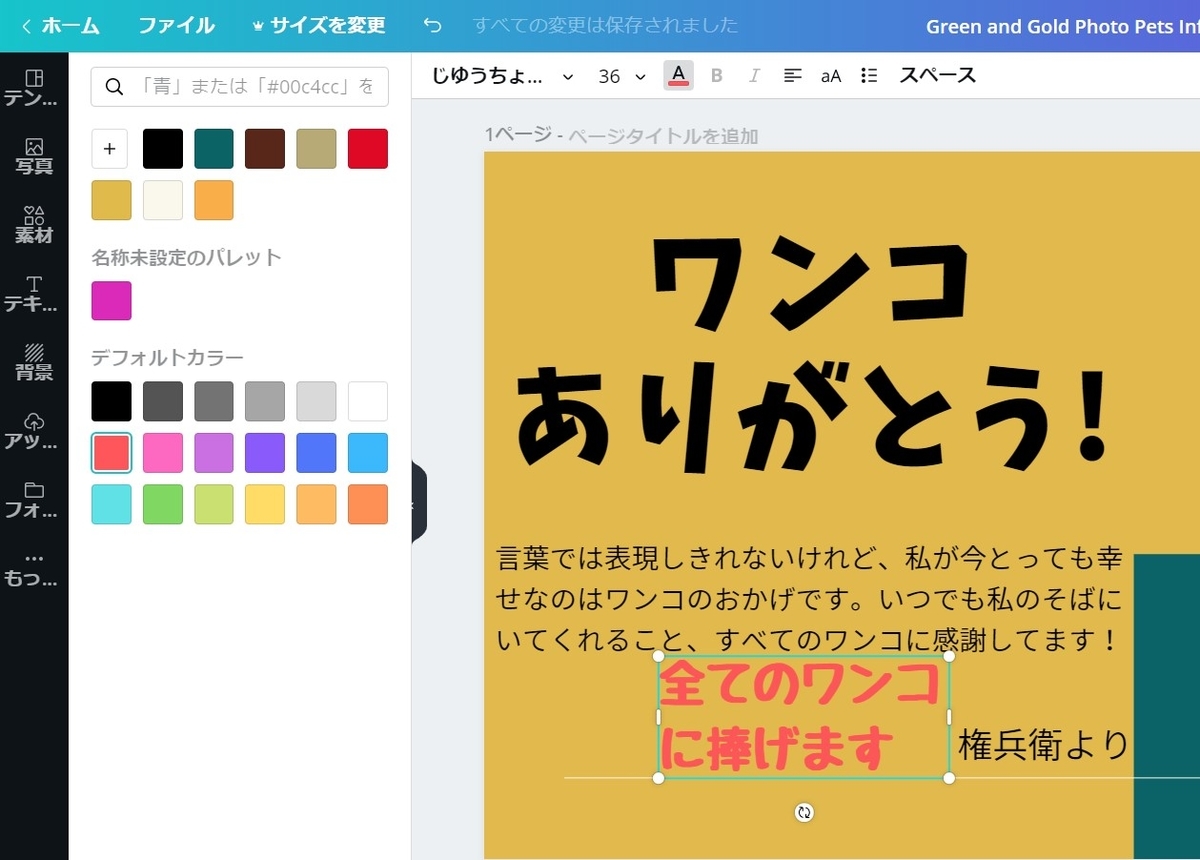Image resolution: width=1200 pixels, height=860 pixels.
Task: Click the color search input field
Action: pos(238,87)
